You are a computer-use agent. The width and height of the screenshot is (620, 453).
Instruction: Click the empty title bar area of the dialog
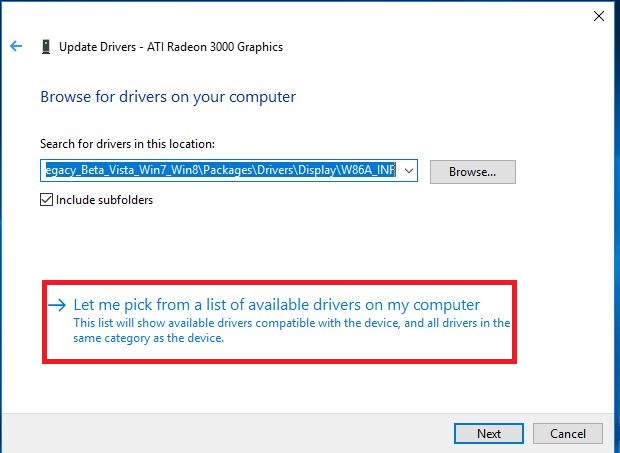pos(300,16)
